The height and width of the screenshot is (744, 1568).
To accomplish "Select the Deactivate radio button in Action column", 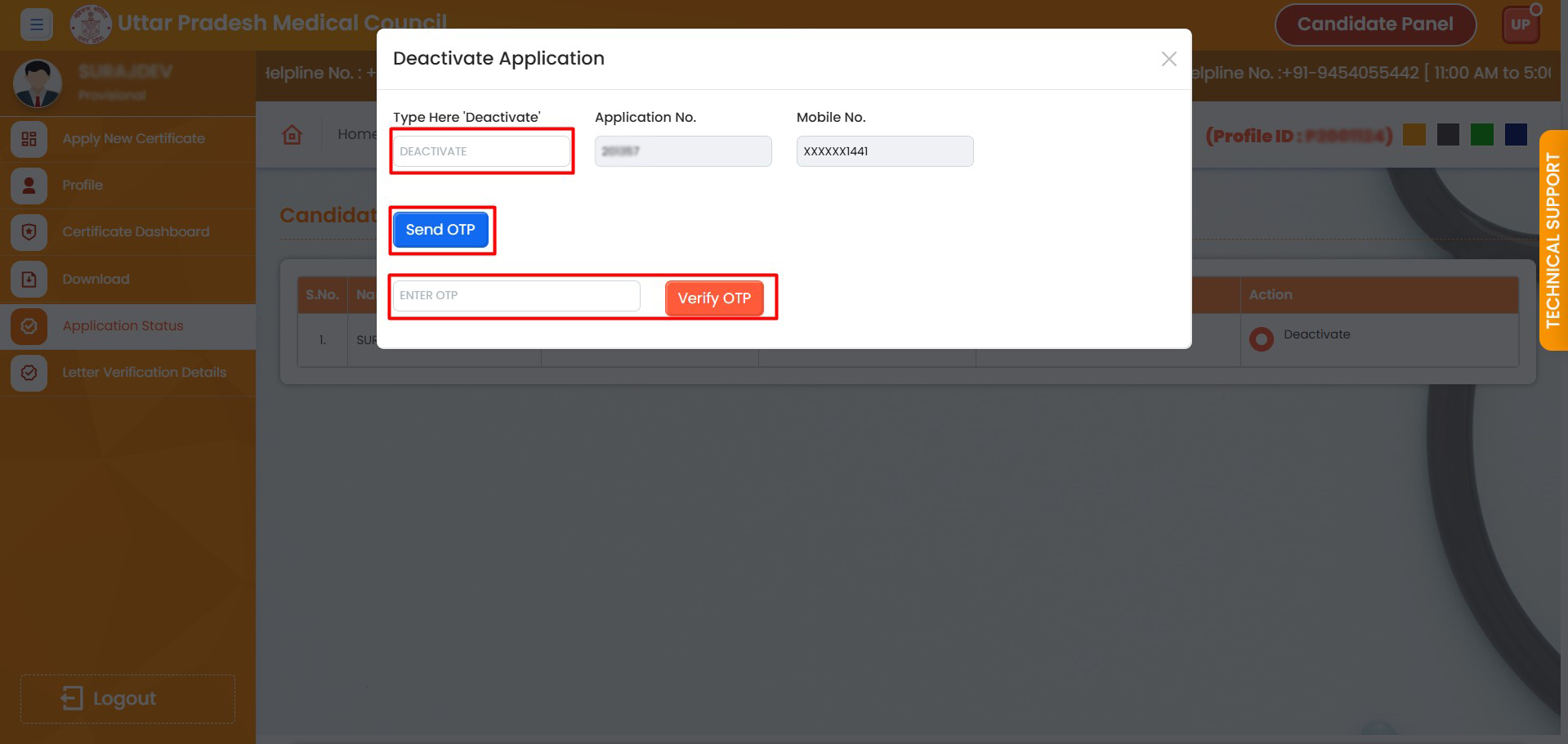I will (x=1261, y=338).
